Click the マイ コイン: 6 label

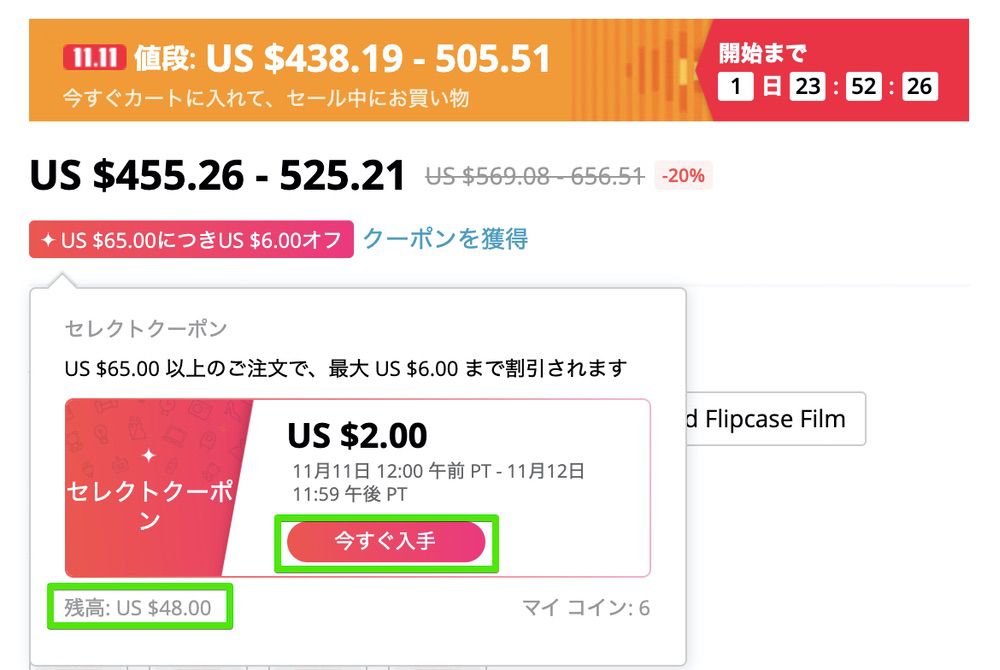point(586,608)
